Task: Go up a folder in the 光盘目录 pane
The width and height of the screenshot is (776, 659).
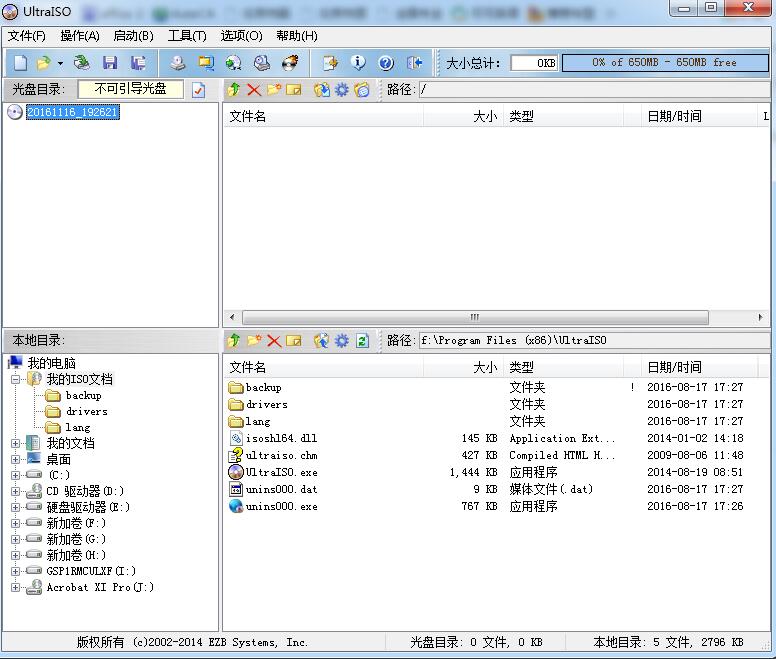Action: (234, 90)
